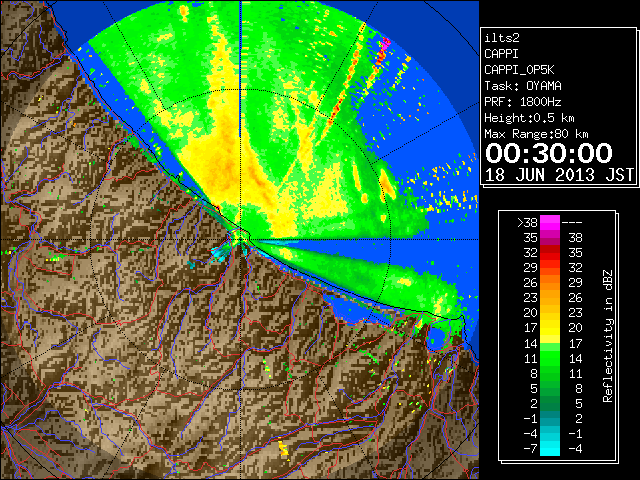
Task: Click the '-7' legend label
Action: 530,448
